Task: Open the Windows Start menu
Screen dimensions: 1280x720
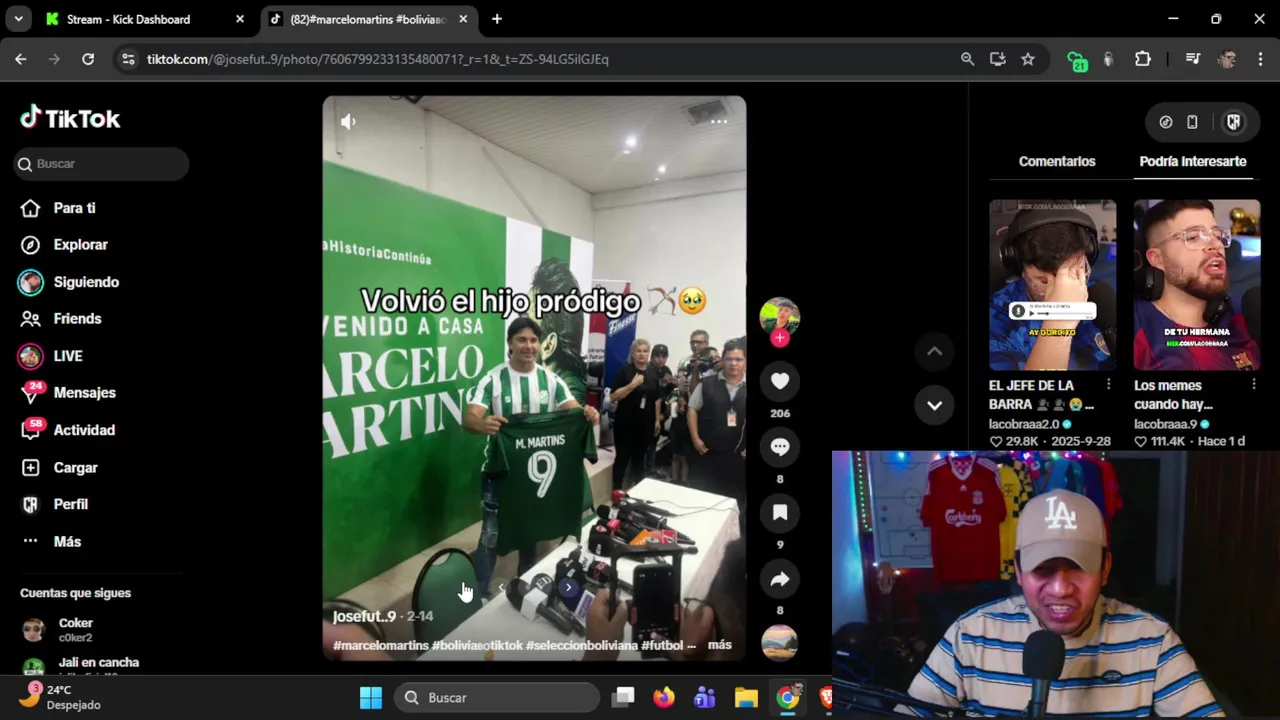Action: 371,698
